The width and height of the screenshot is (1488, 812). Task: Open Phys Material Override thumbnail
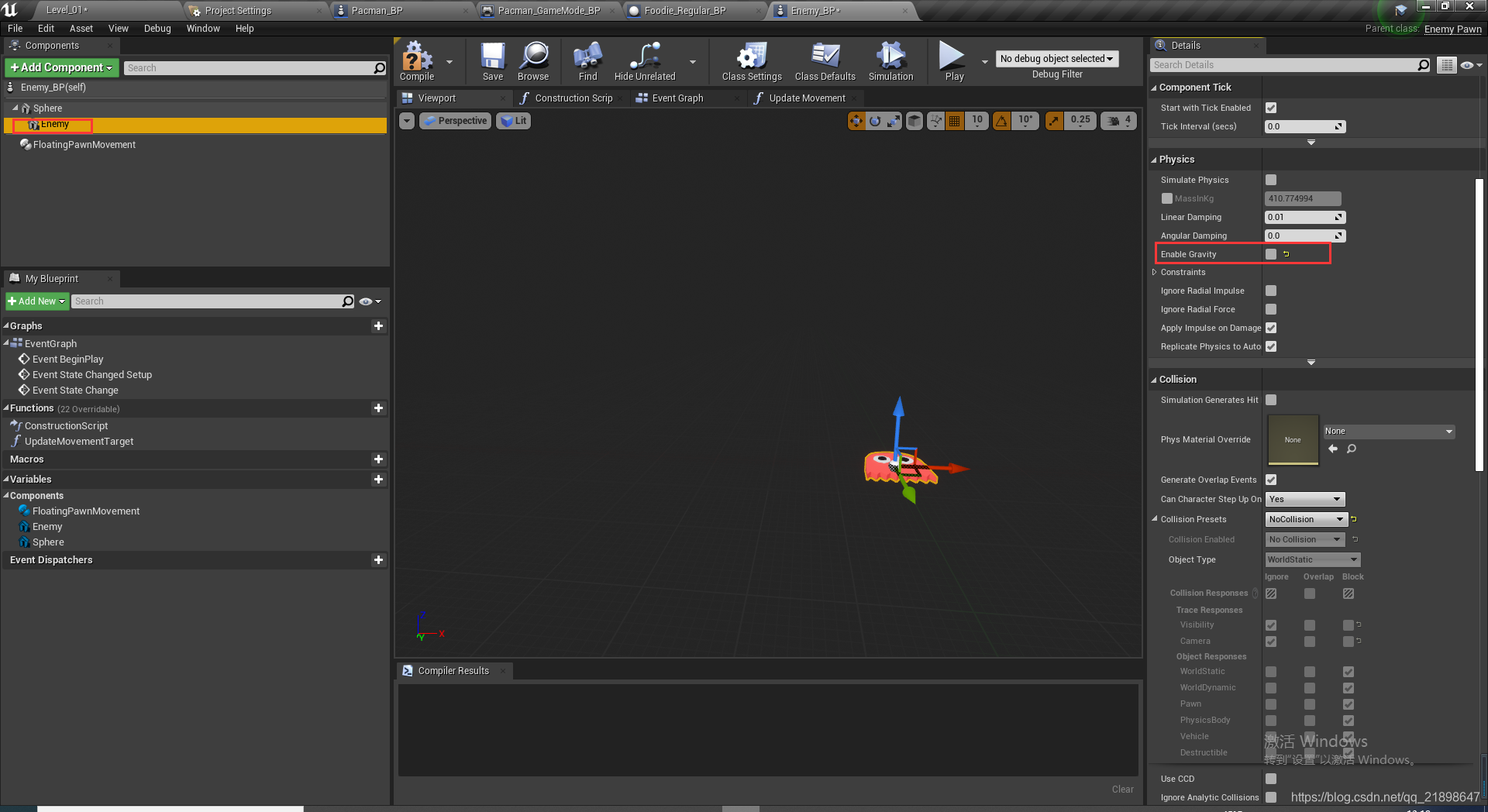pos(1293,440)
